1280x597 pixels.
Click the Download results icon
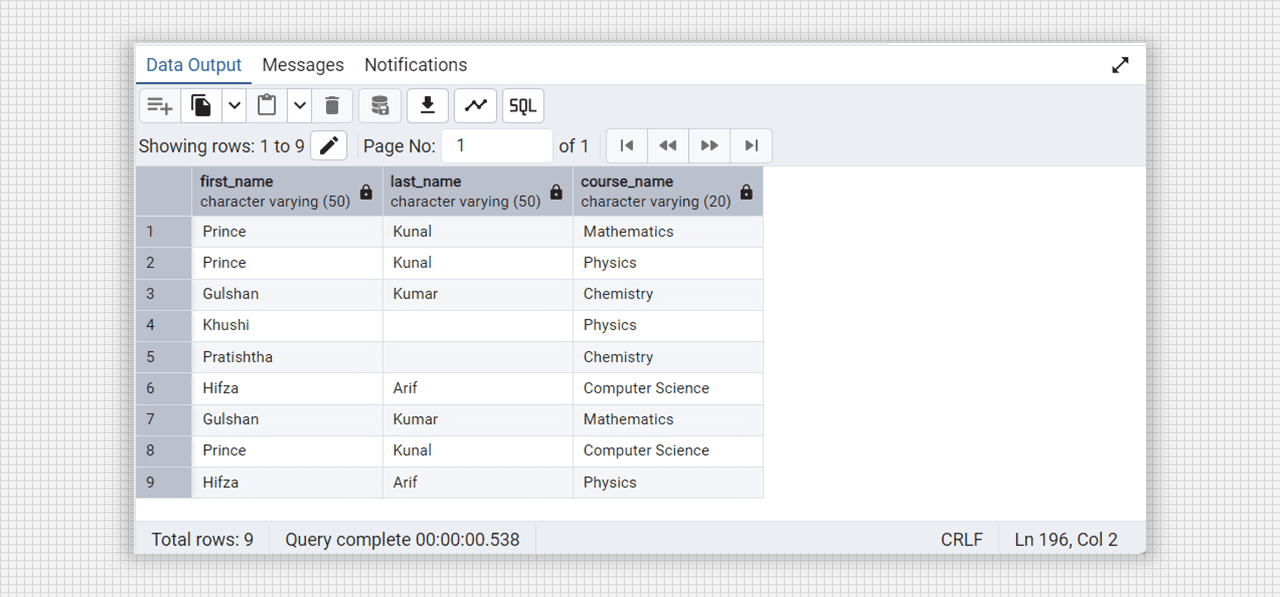(428, 105)
